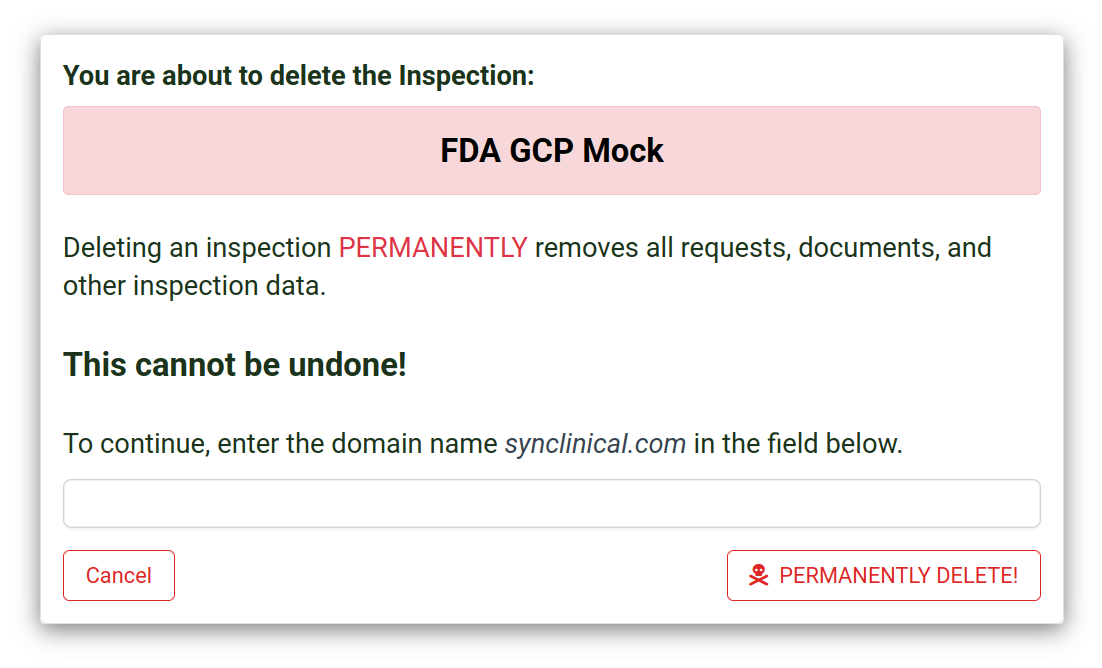Viewport: 1102px width, 668px height.
Task: Click the FDA GCP Mock title text
Action: pyautogui.click(x=551, y=151)
